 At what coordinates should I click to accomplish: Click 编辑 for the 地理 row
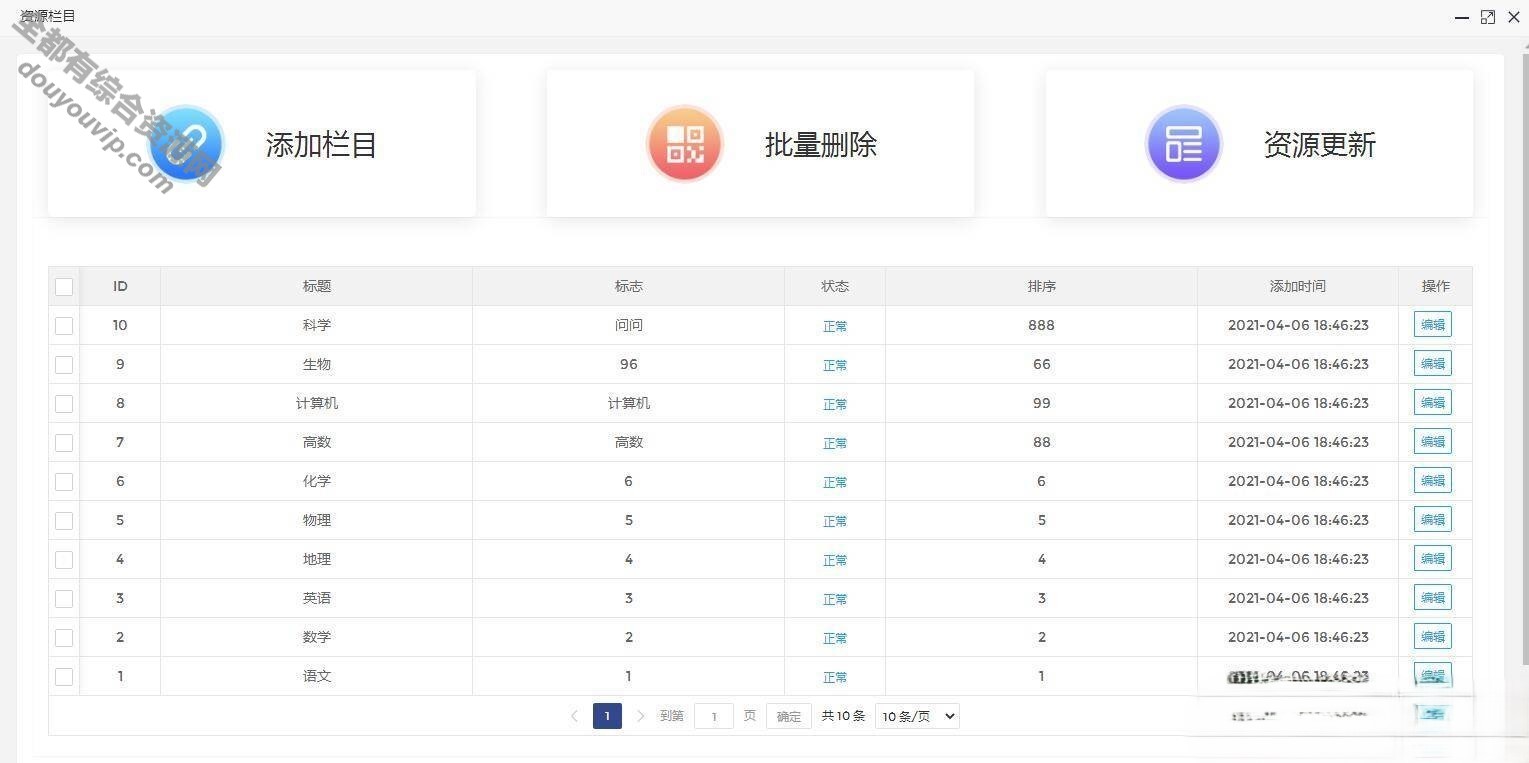tap(1432, 558)
